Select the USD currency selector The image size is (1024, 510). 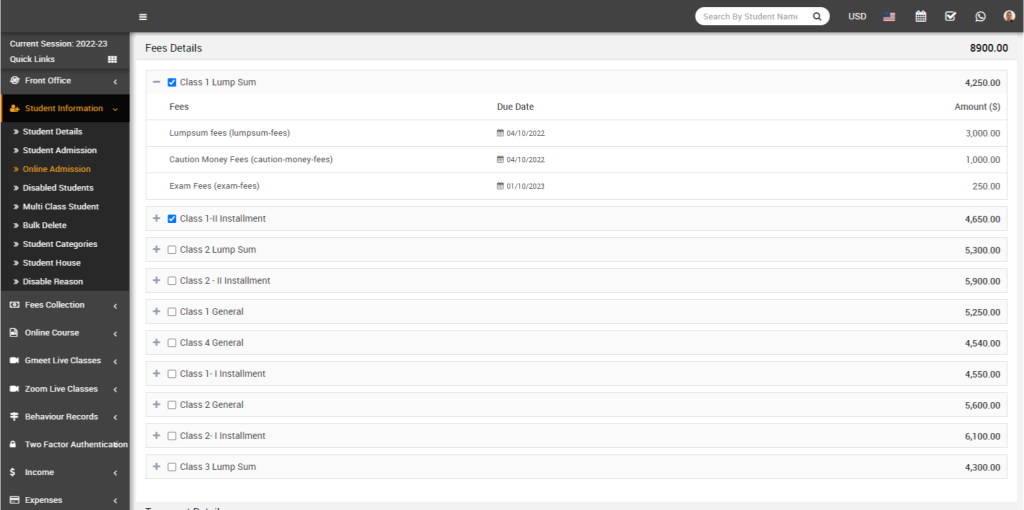(857, 17)
